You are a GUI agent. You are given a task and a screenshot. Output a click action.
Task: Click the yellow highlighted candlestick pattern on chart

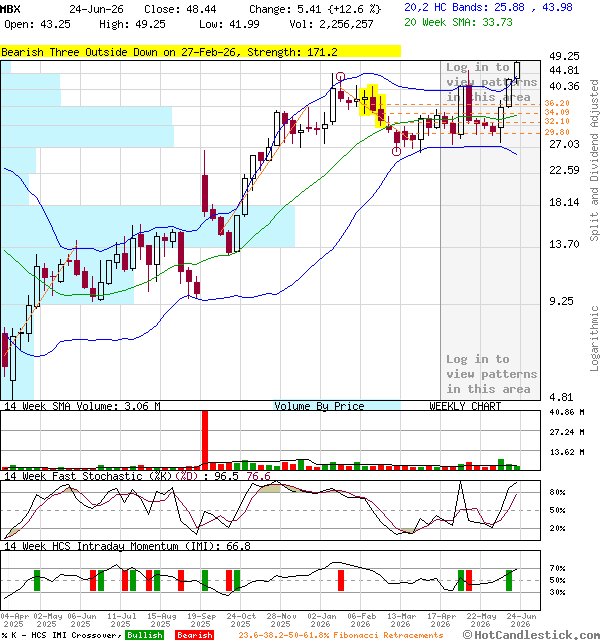(x=372, y=106)
